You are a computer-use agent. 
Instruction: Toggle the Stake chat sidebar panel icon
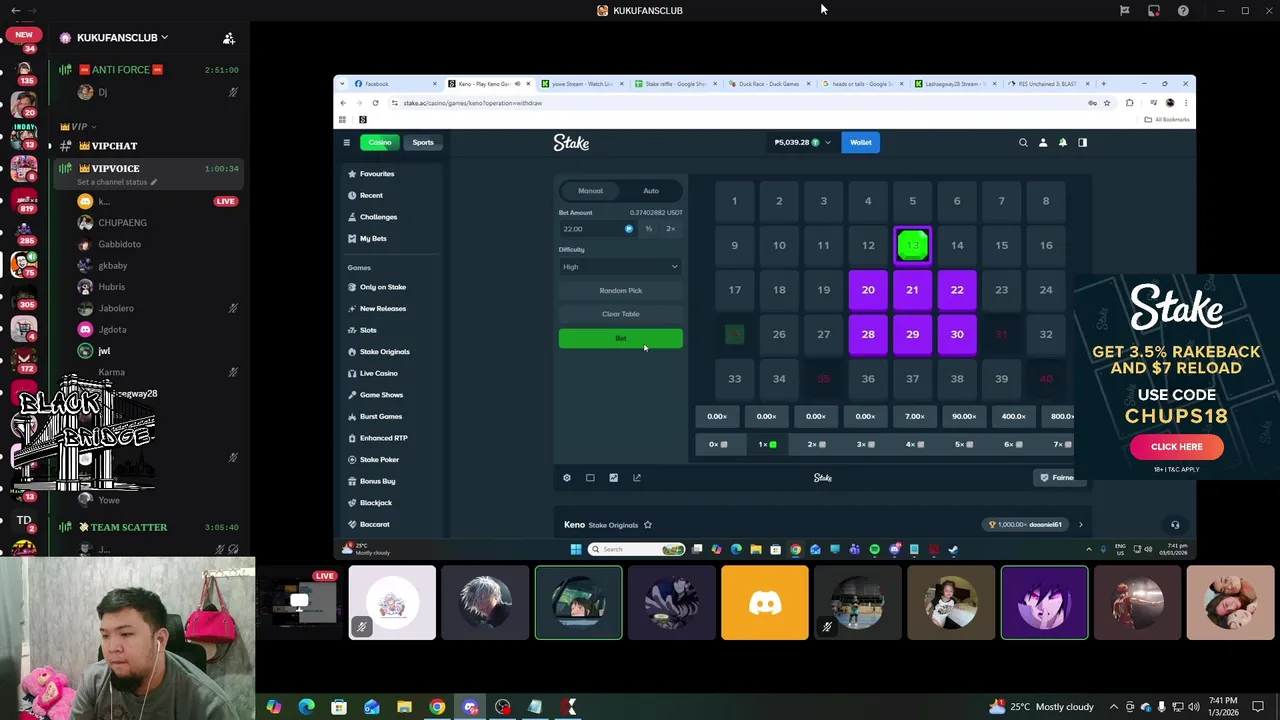tap(1082, 143)
